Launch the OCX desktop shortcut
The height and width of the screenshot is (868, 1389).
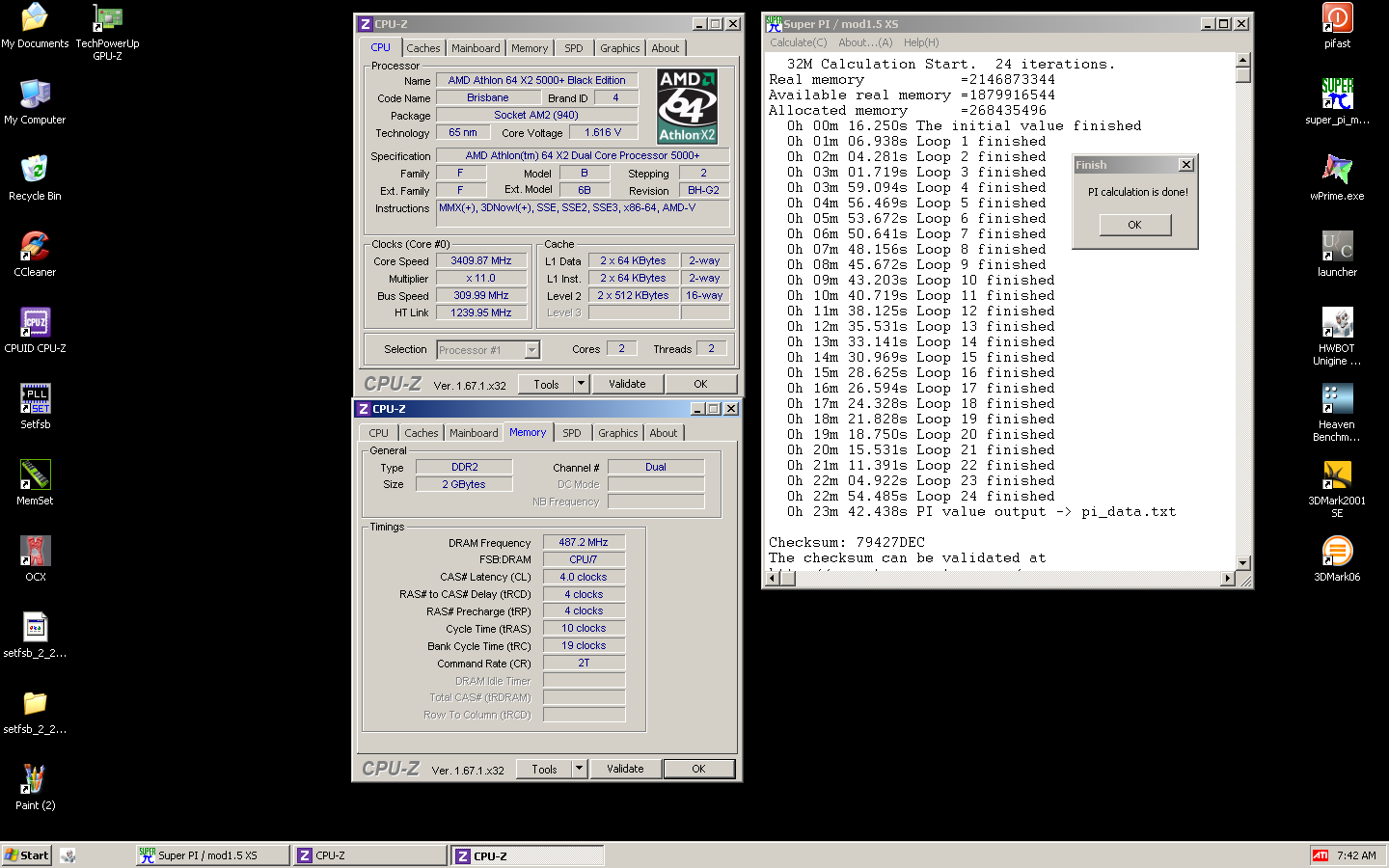point(35,559)
